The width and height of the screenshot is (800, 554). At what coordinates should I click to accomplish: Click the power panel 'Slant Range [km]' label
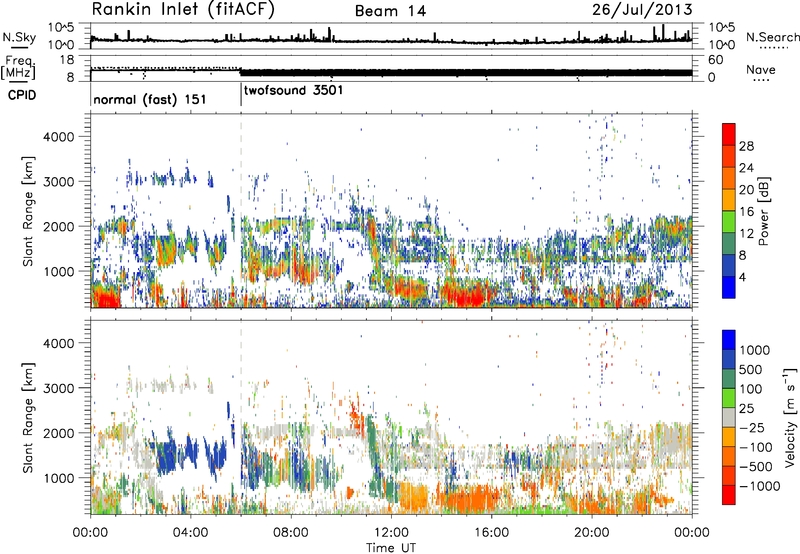point(28,211)
